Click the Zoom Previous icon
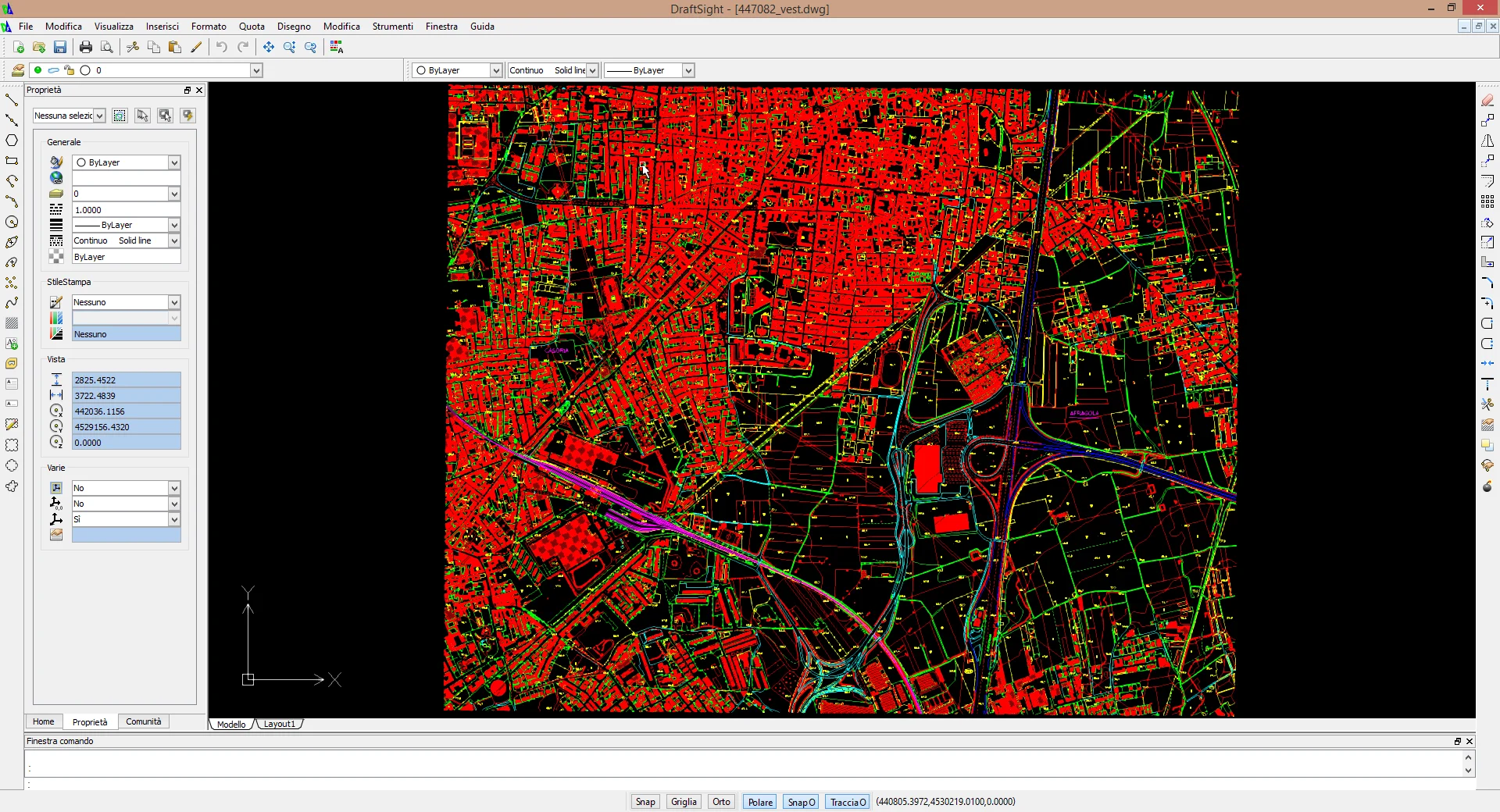The height and width of the screenshot is (812, 1500). 311,48
